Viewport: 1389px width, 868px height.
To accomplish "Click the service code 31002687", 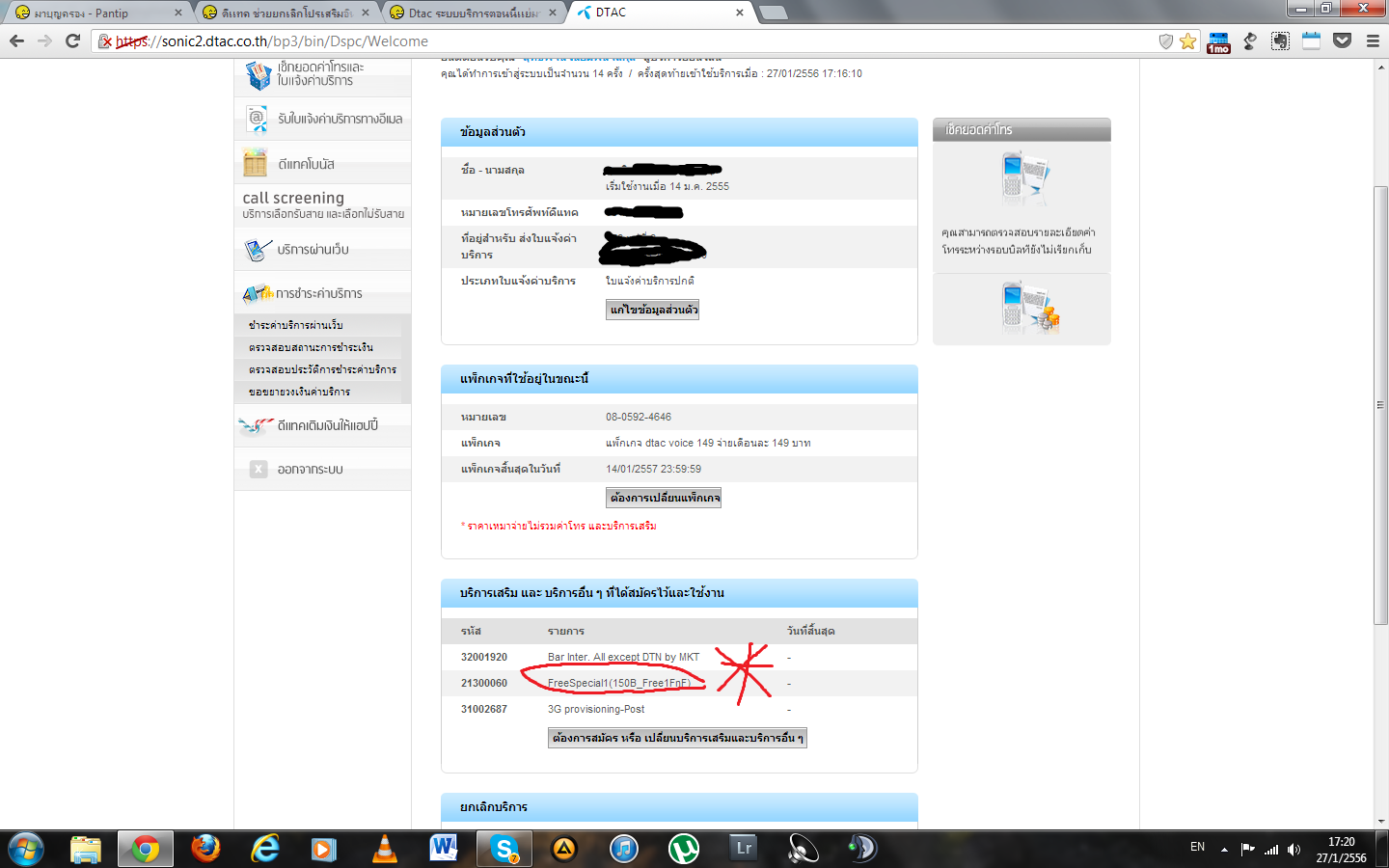I will [x=484, y=709].
